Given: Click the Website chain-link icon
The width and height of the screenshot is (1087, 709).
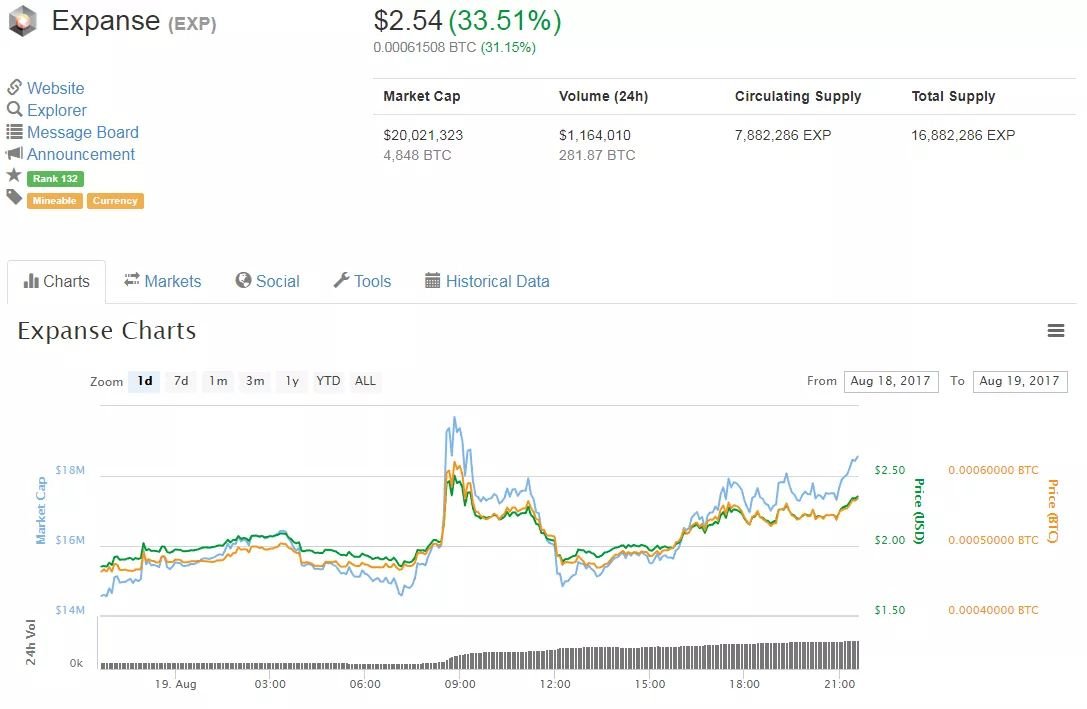Looking at the screenshot, I should [x=15, y=87].
